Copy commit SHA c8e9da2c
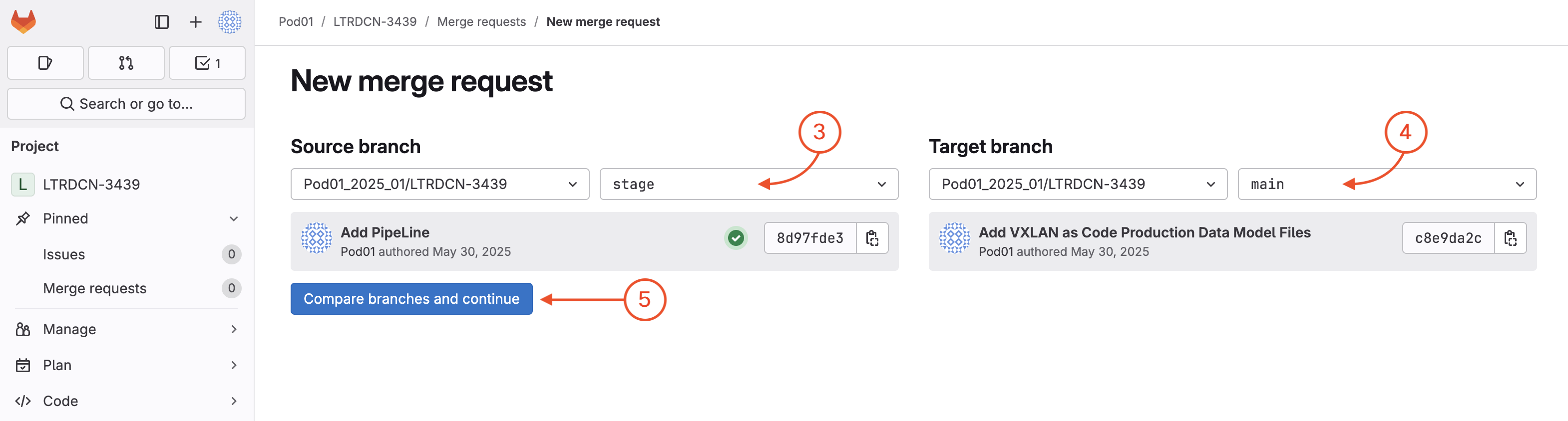Image resolution: width=1568 pixels, height=421 pixels. 1510,238
